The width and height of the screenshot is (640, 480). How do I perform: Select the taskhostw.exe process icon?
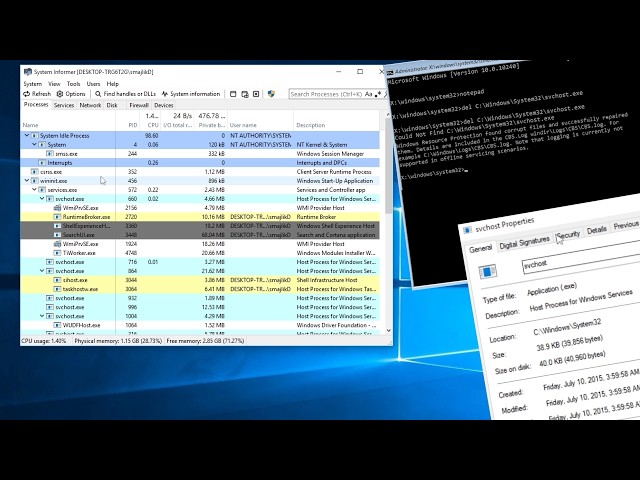tap(58, 289)
